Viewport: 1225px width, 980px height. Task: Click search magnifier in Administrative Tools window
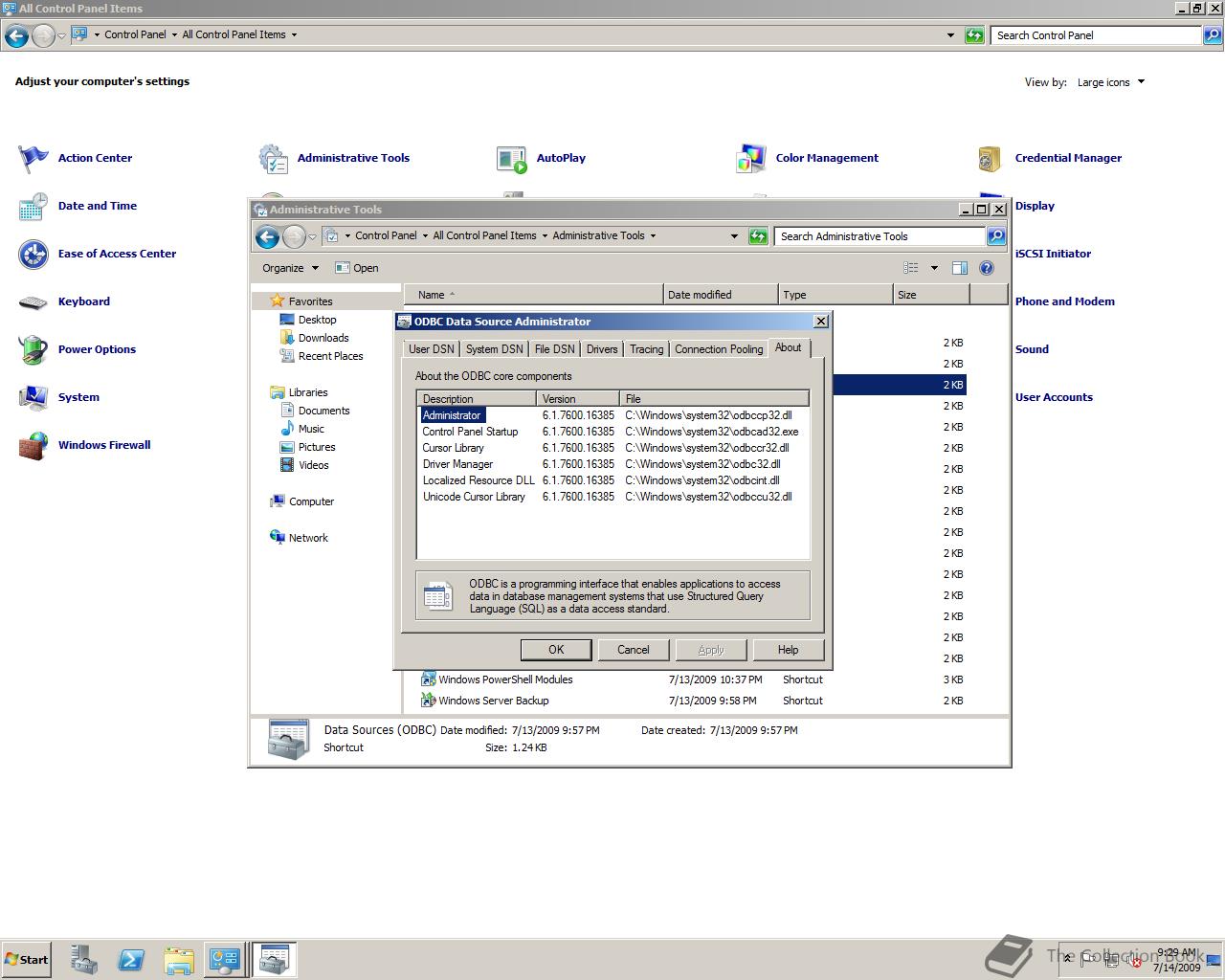996,236
